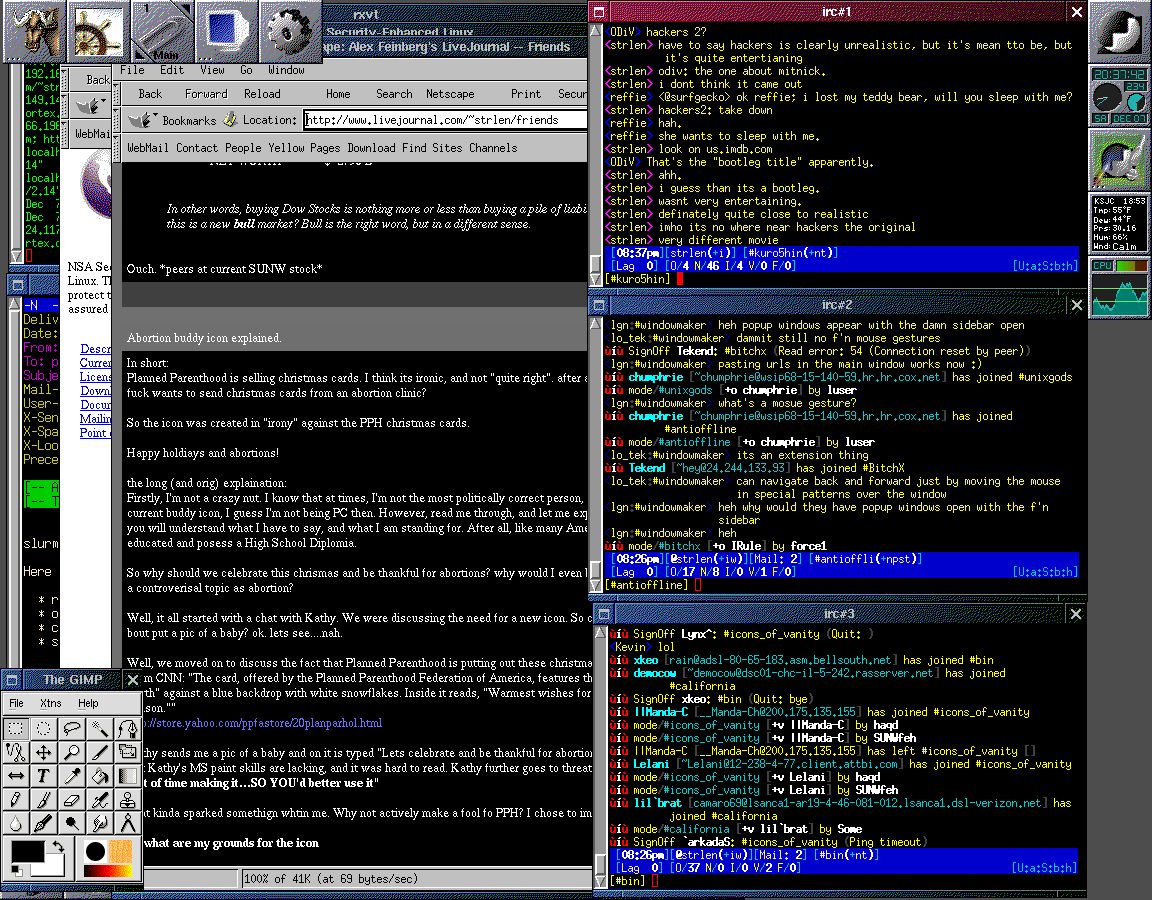Click the GIMP background white color swatch

pyautogui.click(x=52, y=868)
